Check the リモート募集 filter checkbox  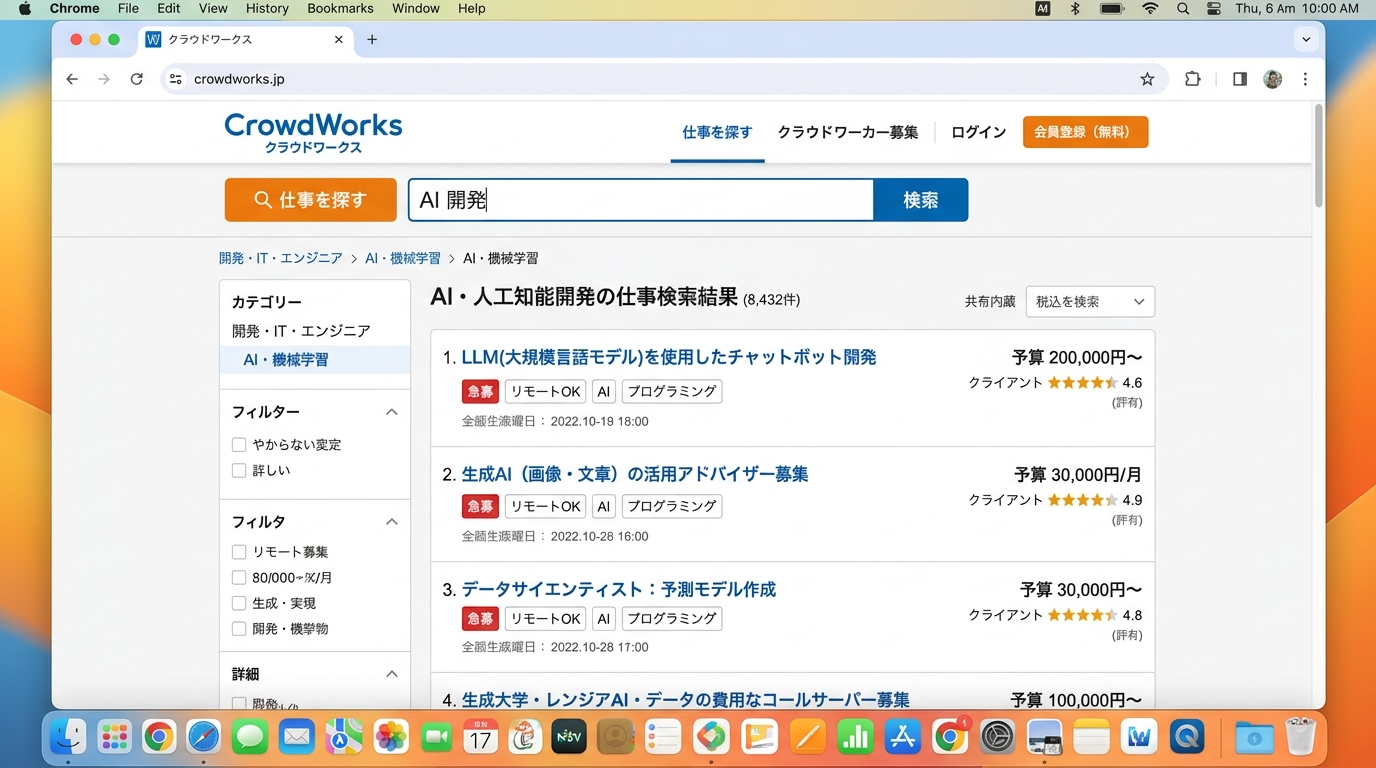239,552
